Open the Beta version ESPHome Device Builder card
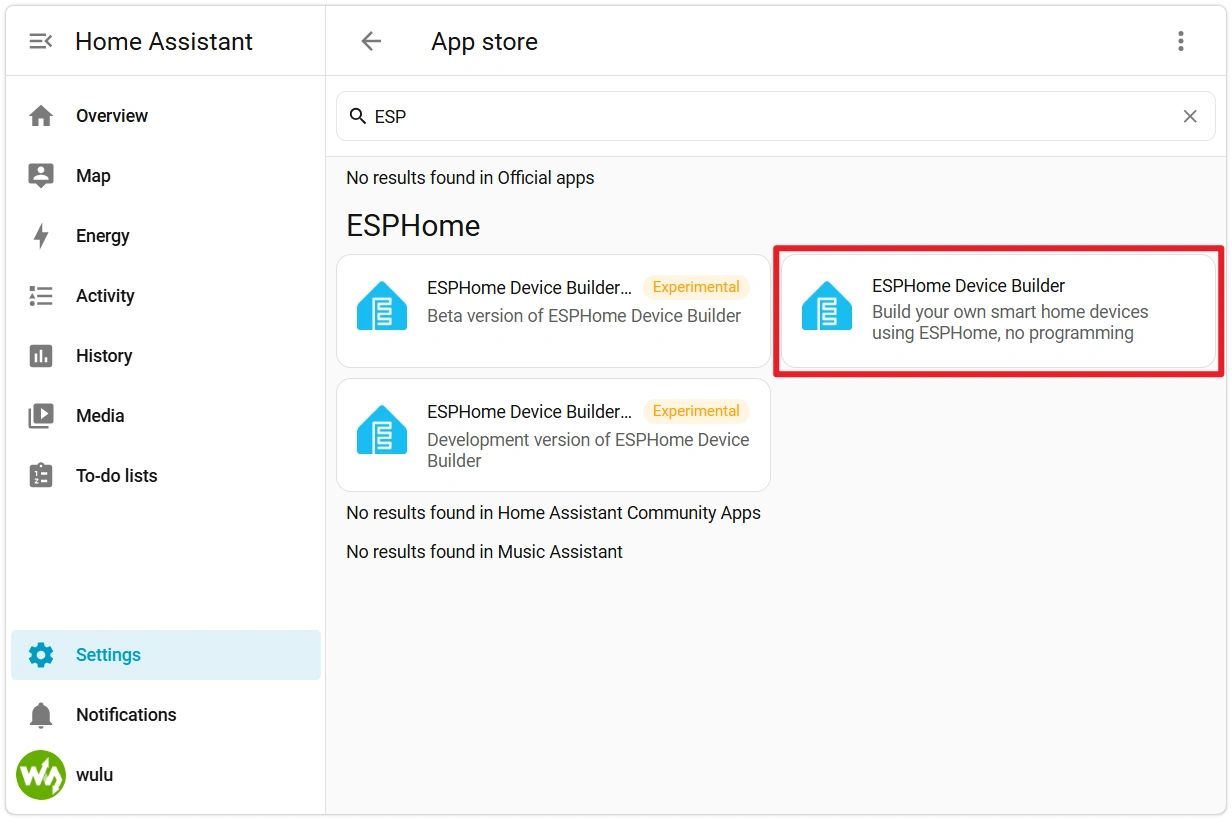The width and height of the screenshot is (1232, 820). (553, 311)
